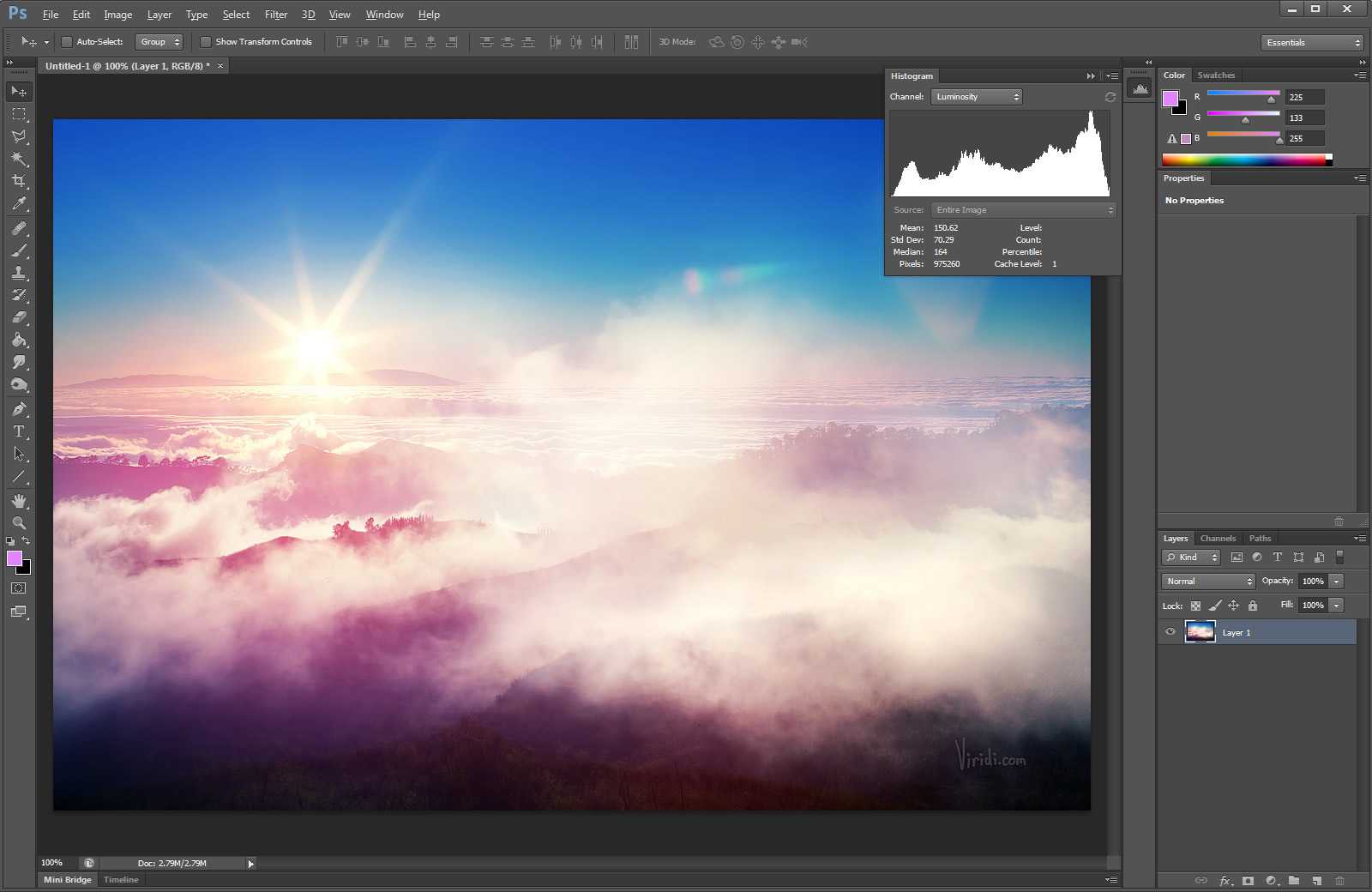Check Show Transform Controls option
Screen dimensions: 1372x892
206,42
